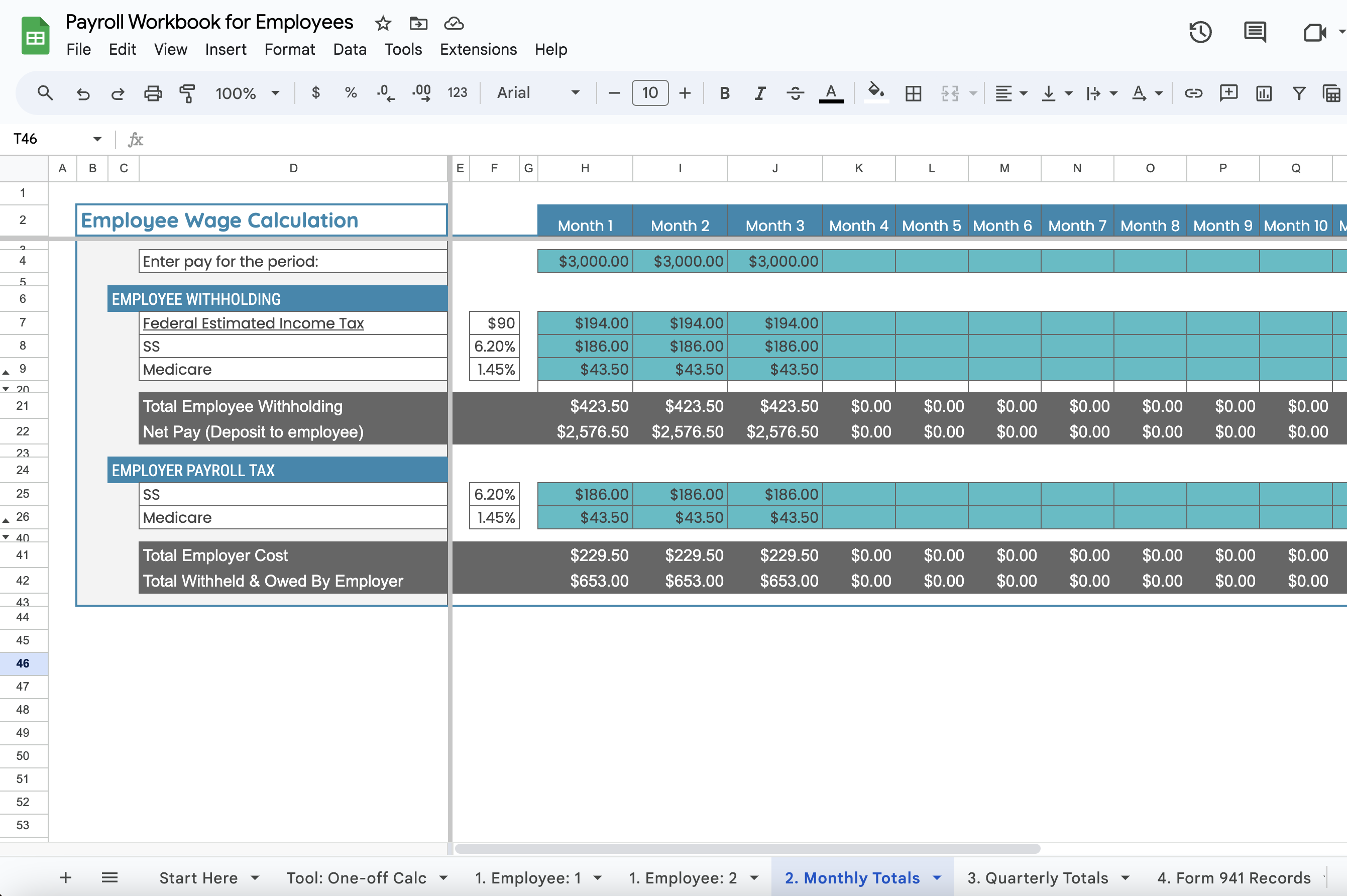Click the add new sheet plus button

coord(66,877)
